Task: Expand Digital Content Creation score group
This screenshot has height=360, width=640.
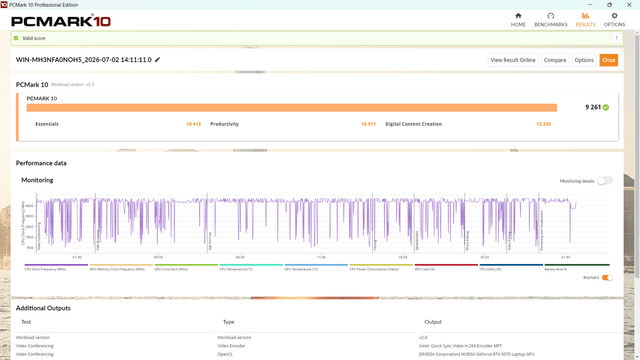Action: (413, 124)
